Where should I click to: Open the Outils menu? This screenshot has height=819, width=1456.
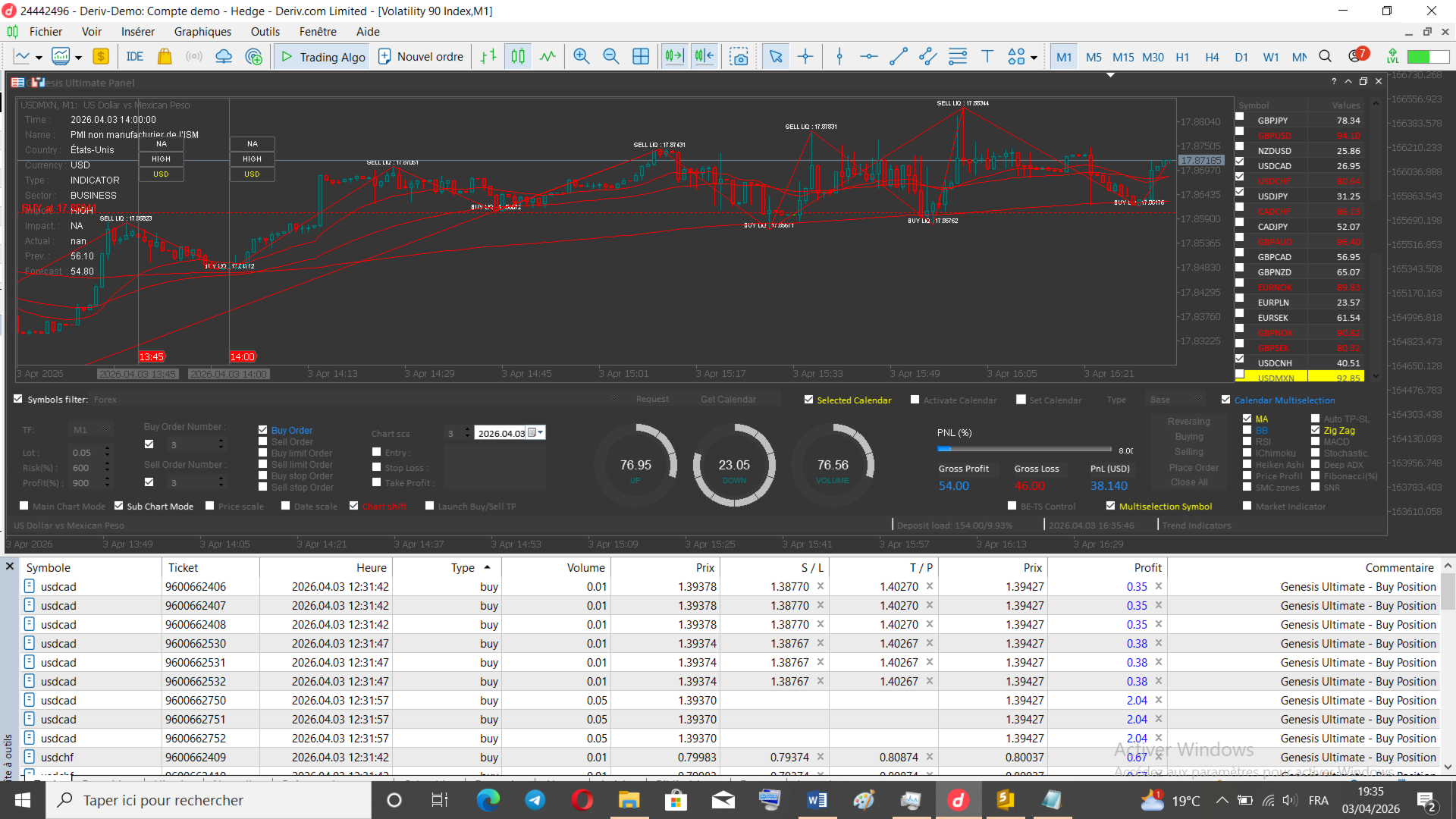(x=265, y=32)
